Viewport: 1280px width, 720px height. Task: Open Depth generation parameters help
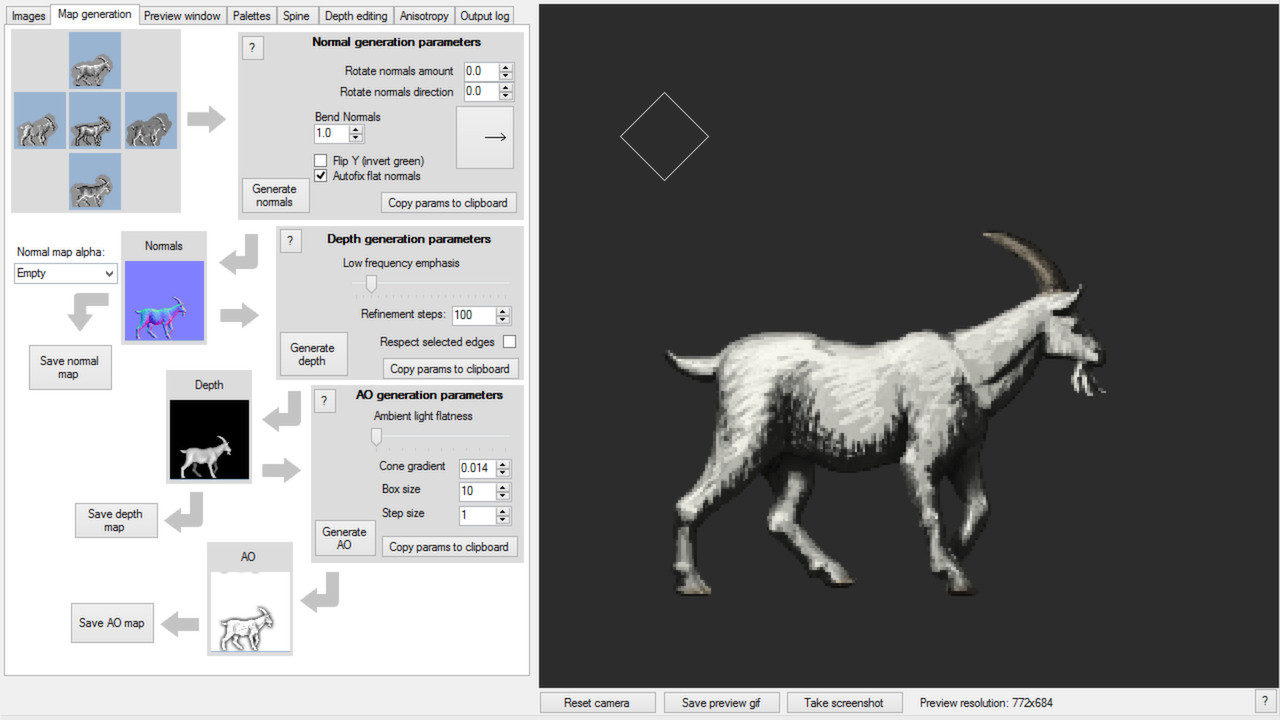(291, 240)
